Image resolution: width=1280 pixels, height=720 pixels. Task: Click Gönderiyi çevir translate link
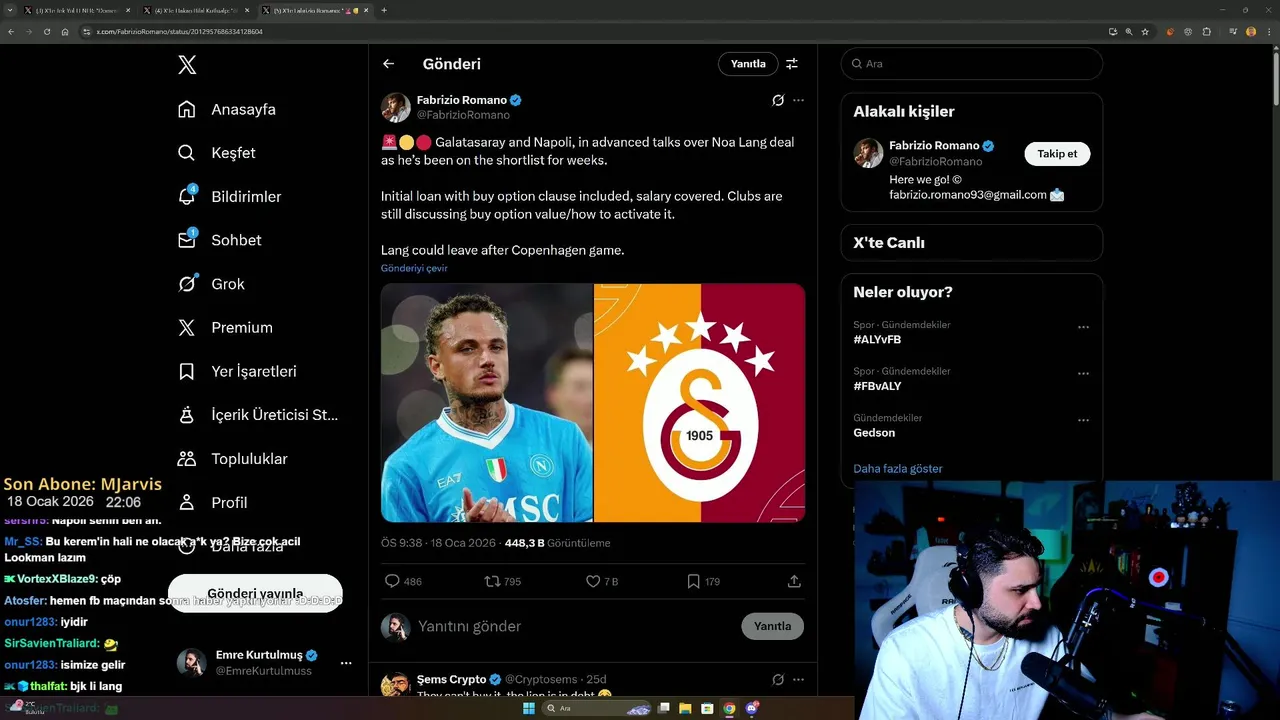(x=414, y=268)
